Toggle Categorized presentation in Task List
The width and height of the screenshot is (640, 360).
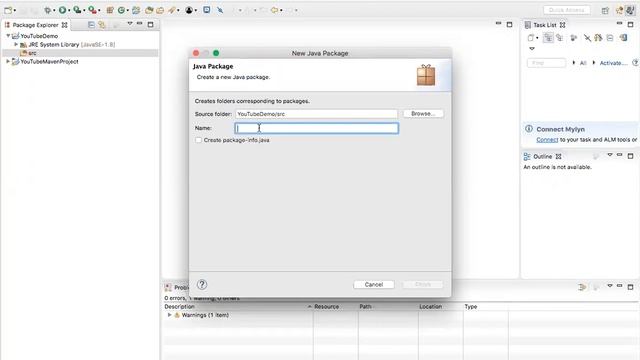click(x=548, y=38)
